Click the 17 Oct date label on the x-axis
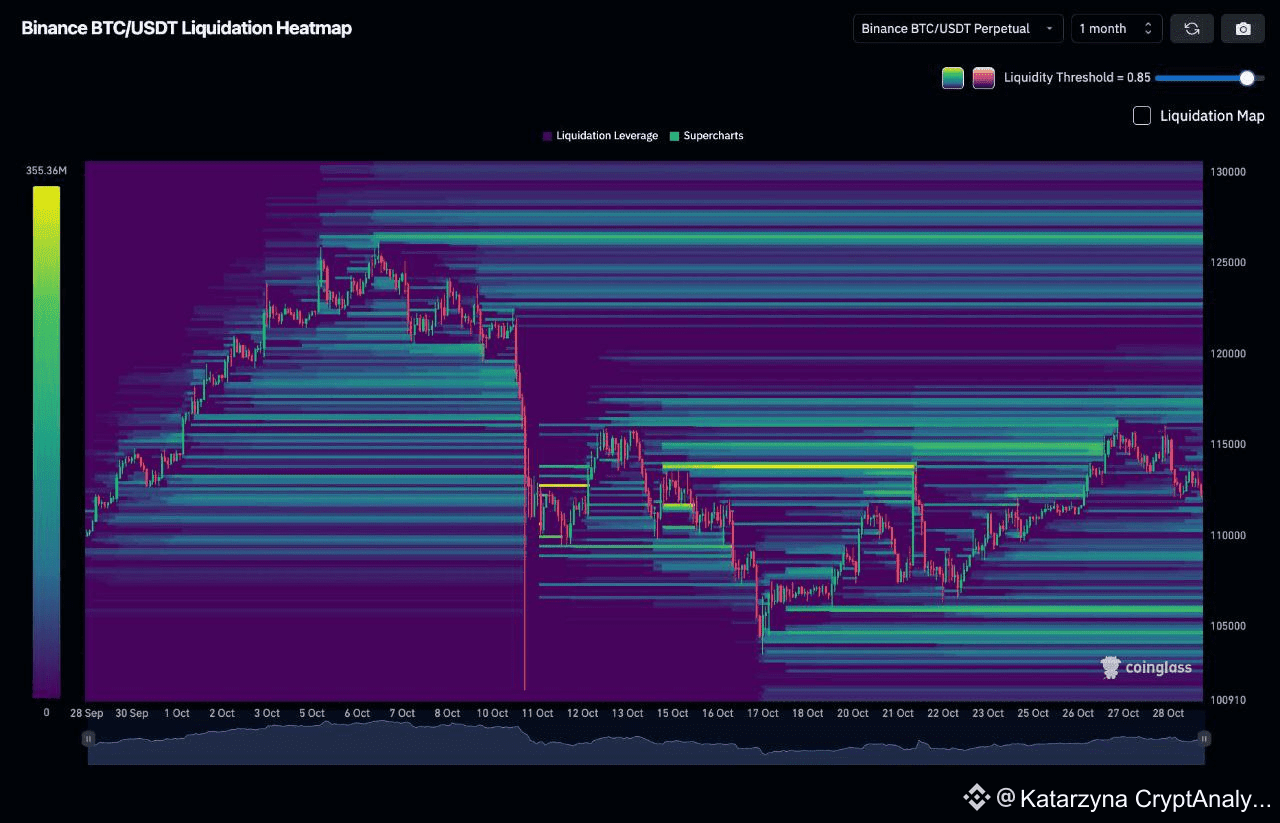This screenshot has height=823, width=1280. pos(763,713)
